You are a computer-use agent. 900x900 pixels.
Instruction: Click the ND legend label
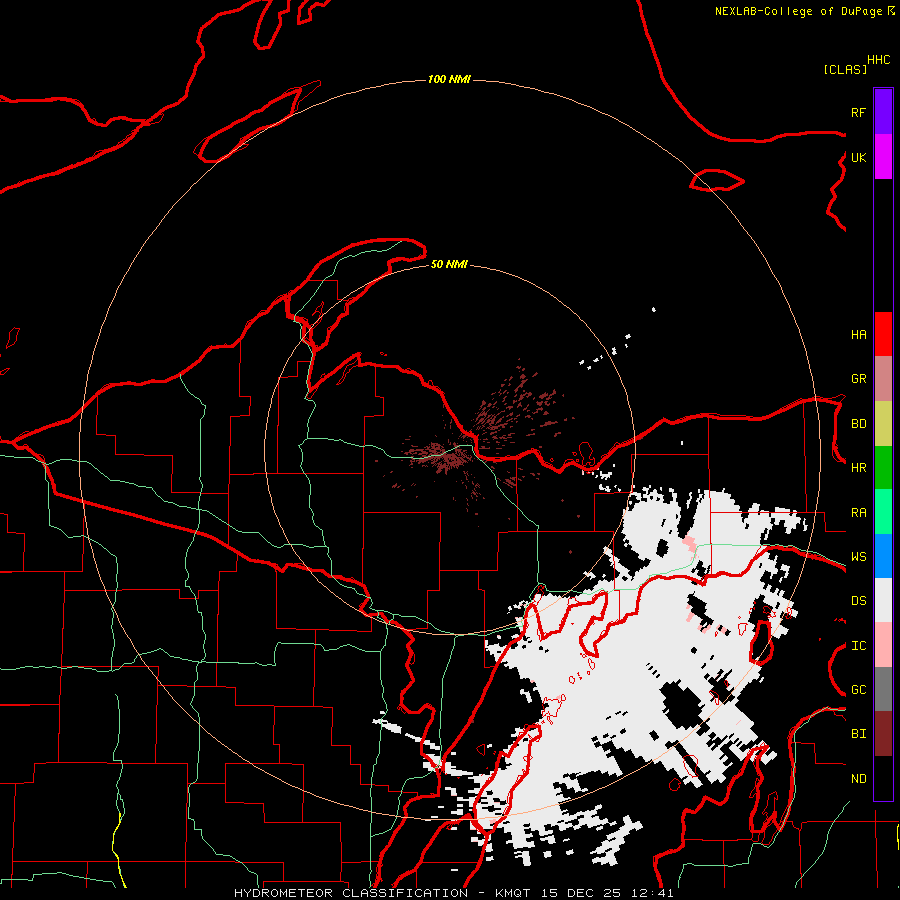(858, 779)
